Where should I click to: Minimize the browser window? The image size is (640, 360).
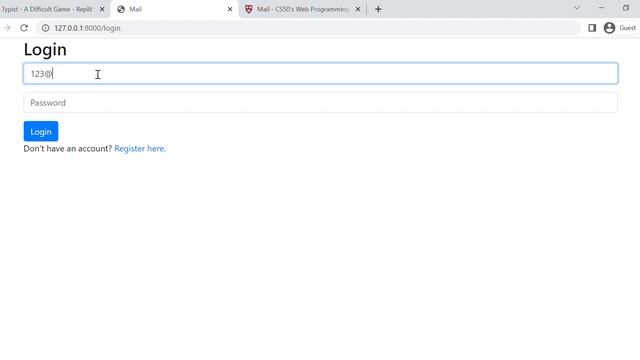601,8
